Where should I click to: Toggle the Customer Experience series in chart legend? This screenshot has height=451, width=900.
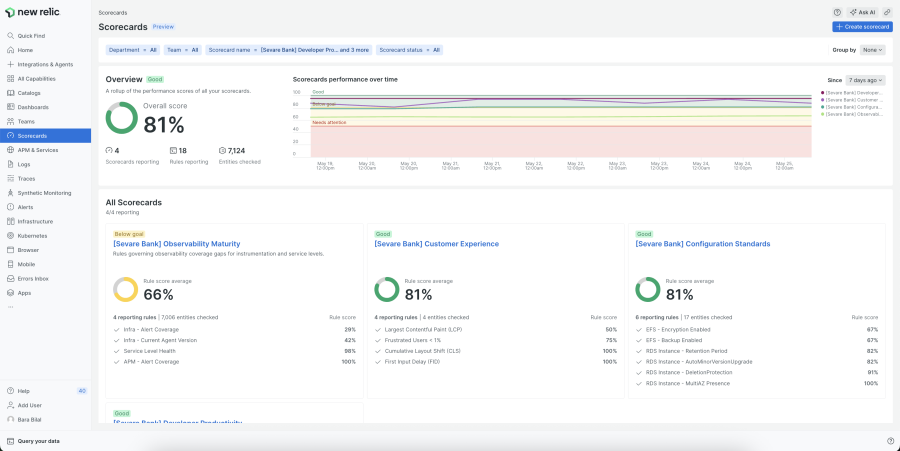[x=852, y=100]
